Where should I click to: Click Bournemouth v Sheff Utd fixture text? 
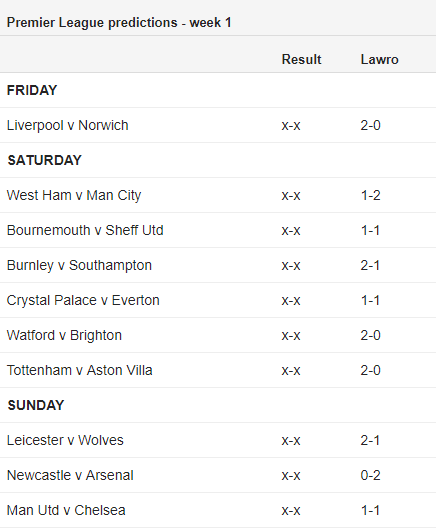pyautogui.click(x=85, y=231)
